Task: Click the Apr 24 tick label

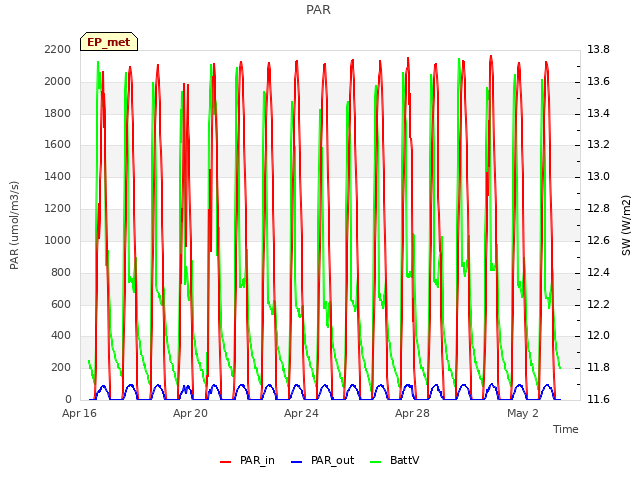Action: point(301,413)
